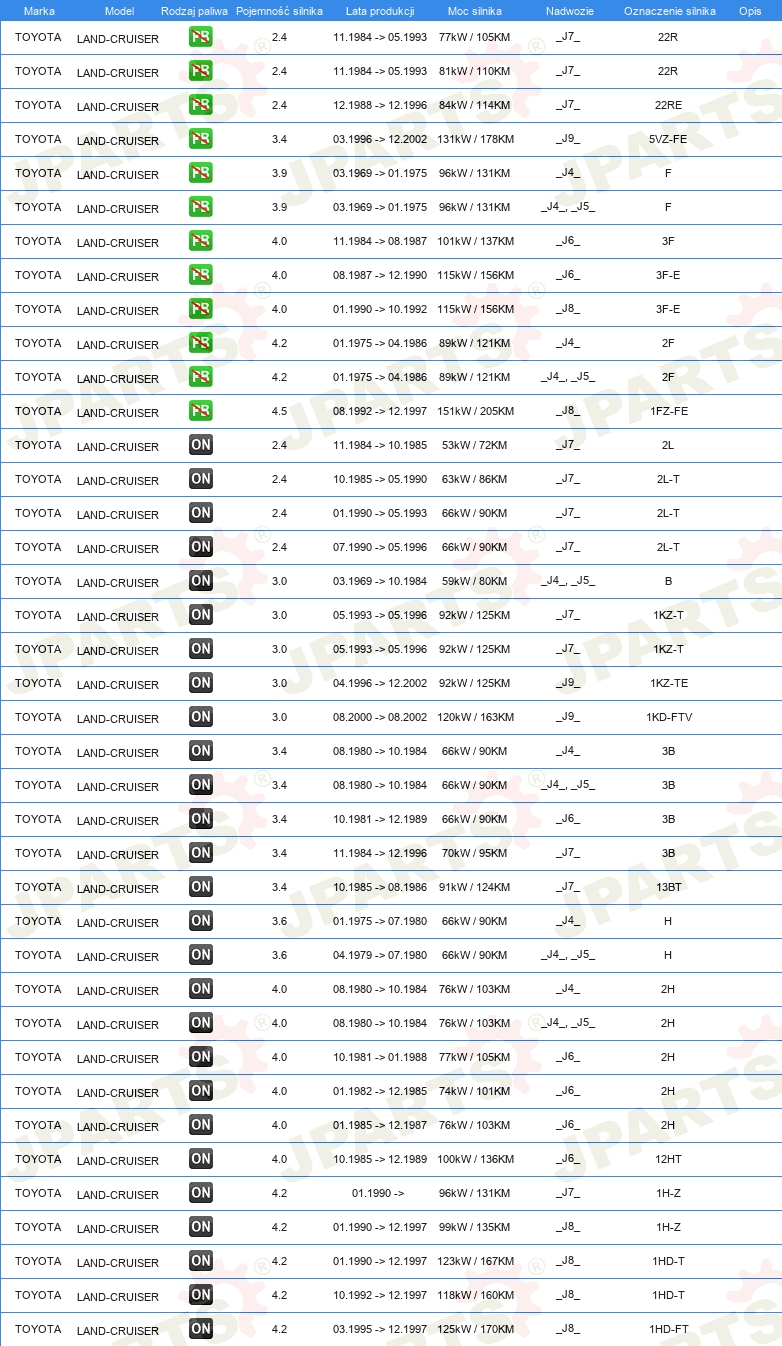Click the power value 59kW / 80KM
Viewport: 782px width, 1346px height.
coord(476,581)
